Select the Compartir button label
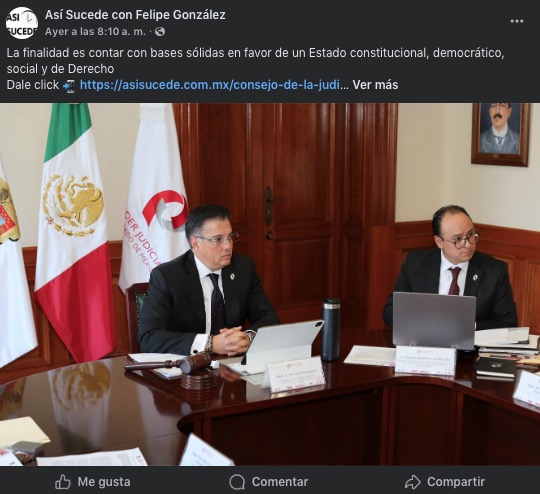The height and width of the screenshot is (494, 540). (456, 482)
